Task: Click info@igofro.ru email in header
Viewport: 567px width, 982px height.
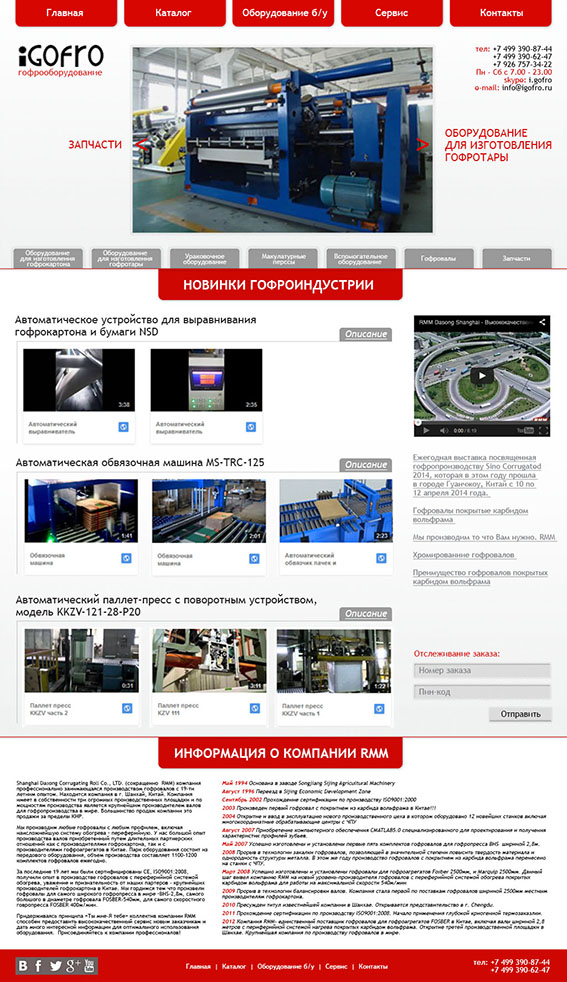Action: point(527,88)
